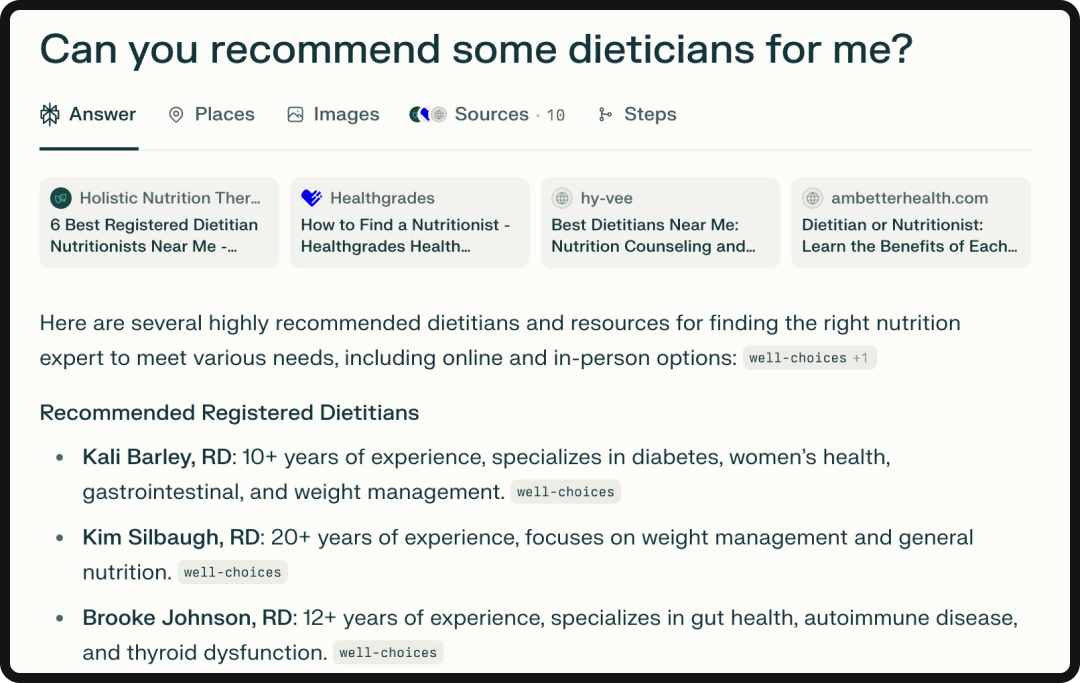Open the Steps tab

(650, 114)
